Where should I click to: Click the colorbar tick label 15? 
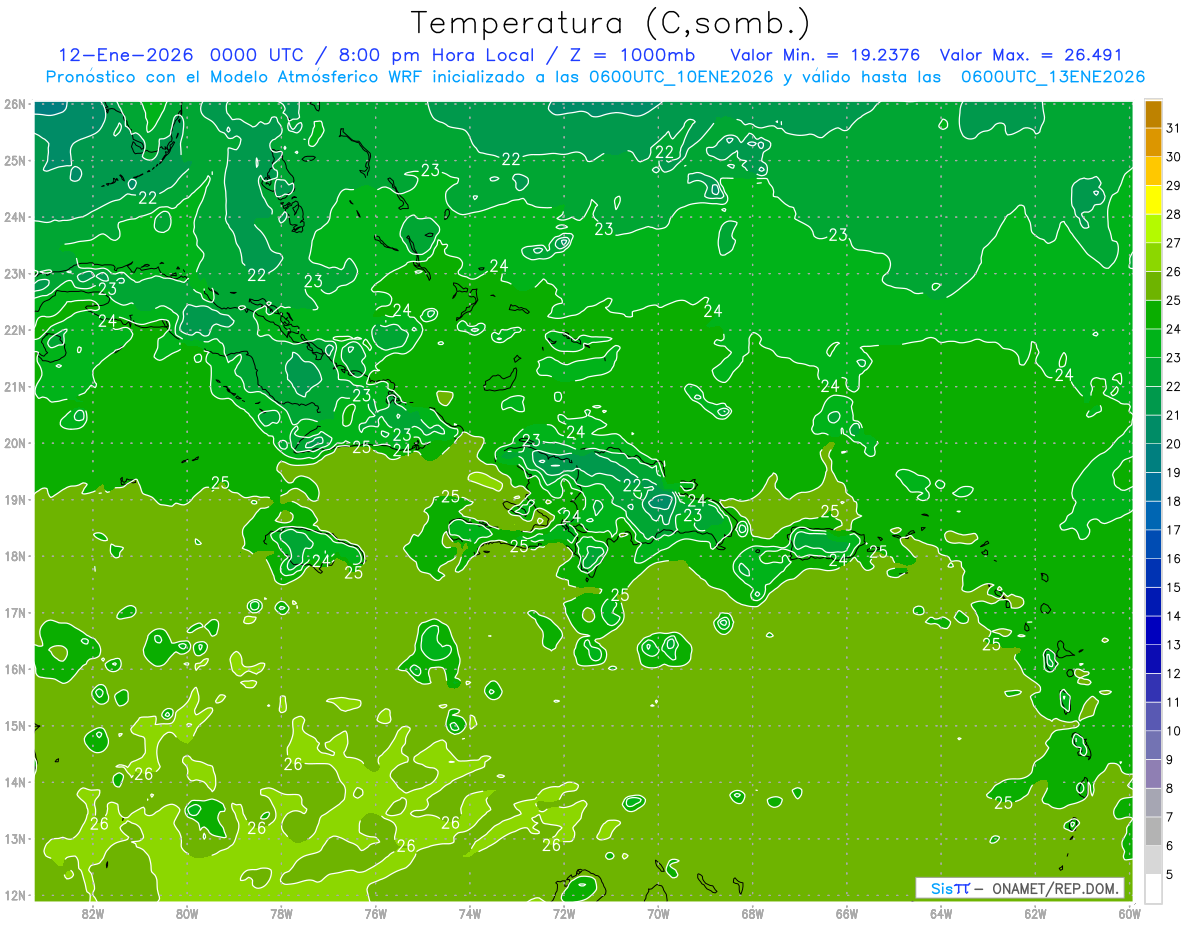coord(1173,587)
